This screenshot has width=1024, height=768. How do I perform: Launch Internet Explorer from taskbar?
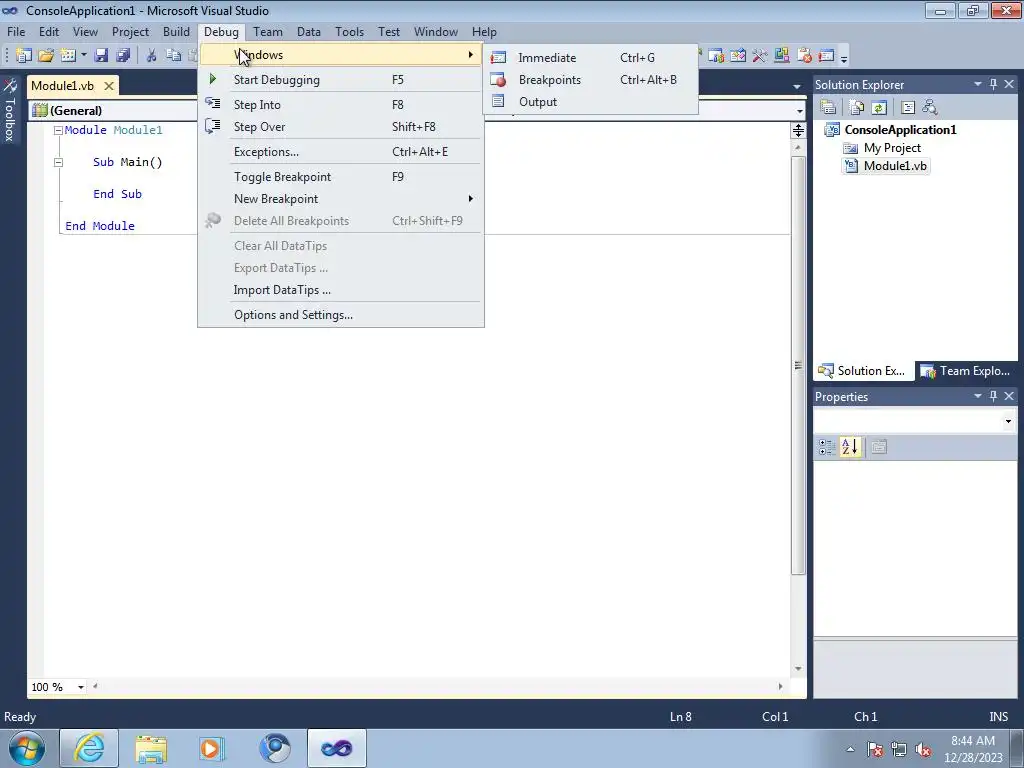click(89, 748)
